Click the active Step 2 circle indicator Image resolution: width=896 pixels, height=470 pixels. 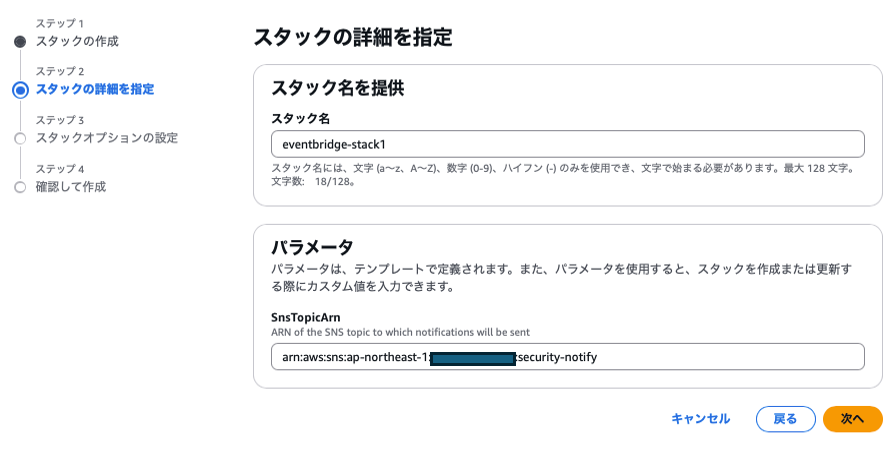[x=20, y=90]
